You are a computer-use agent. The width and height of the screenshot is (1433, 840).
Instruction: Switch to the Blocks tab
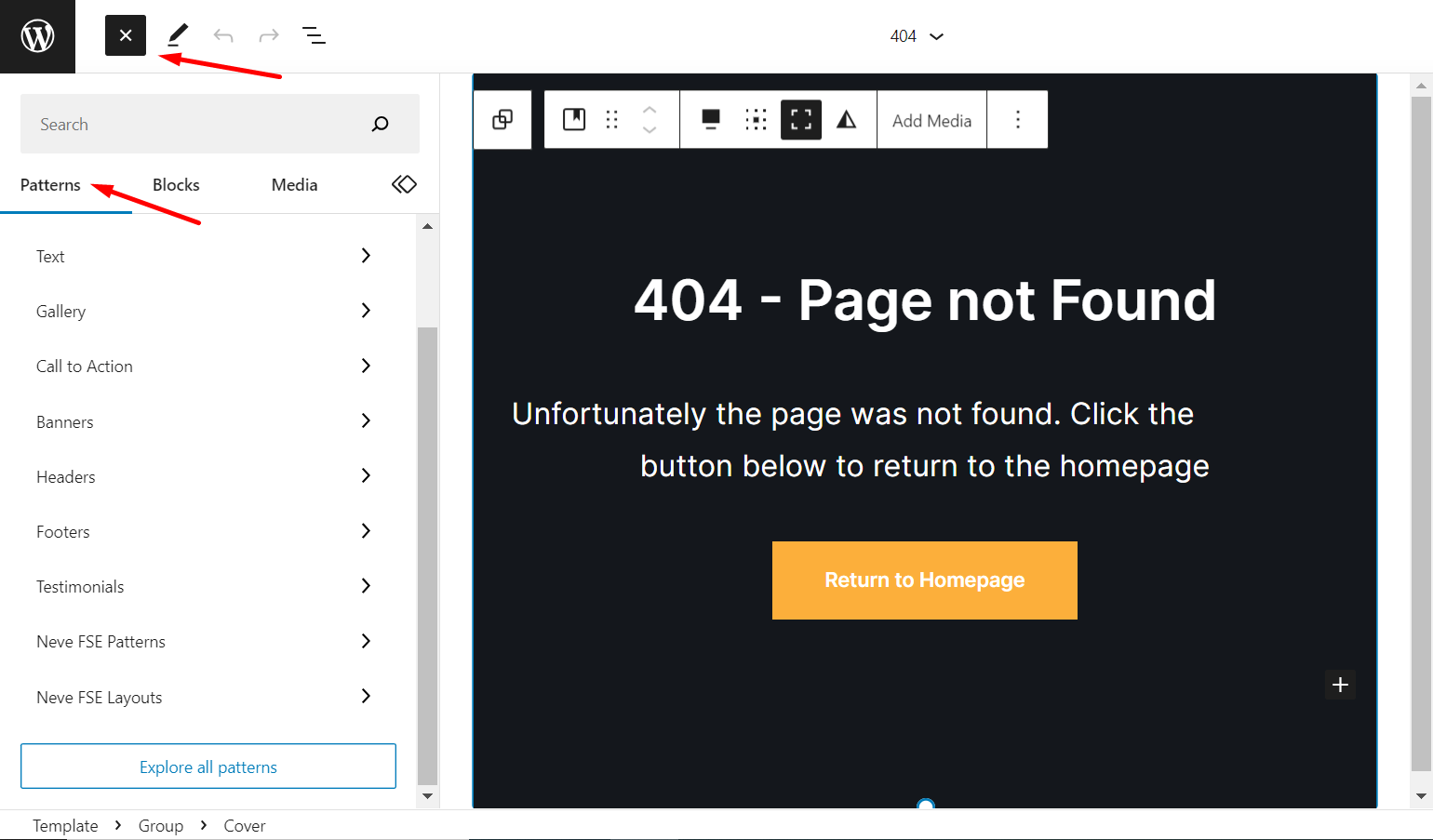175,184
